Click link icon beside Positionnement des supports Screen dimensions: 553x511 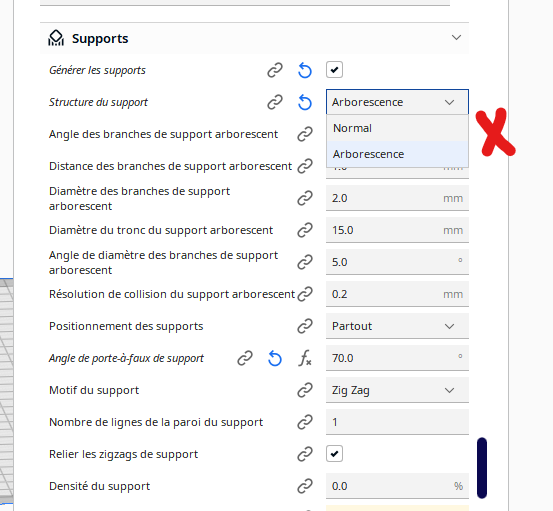[305, 326]
